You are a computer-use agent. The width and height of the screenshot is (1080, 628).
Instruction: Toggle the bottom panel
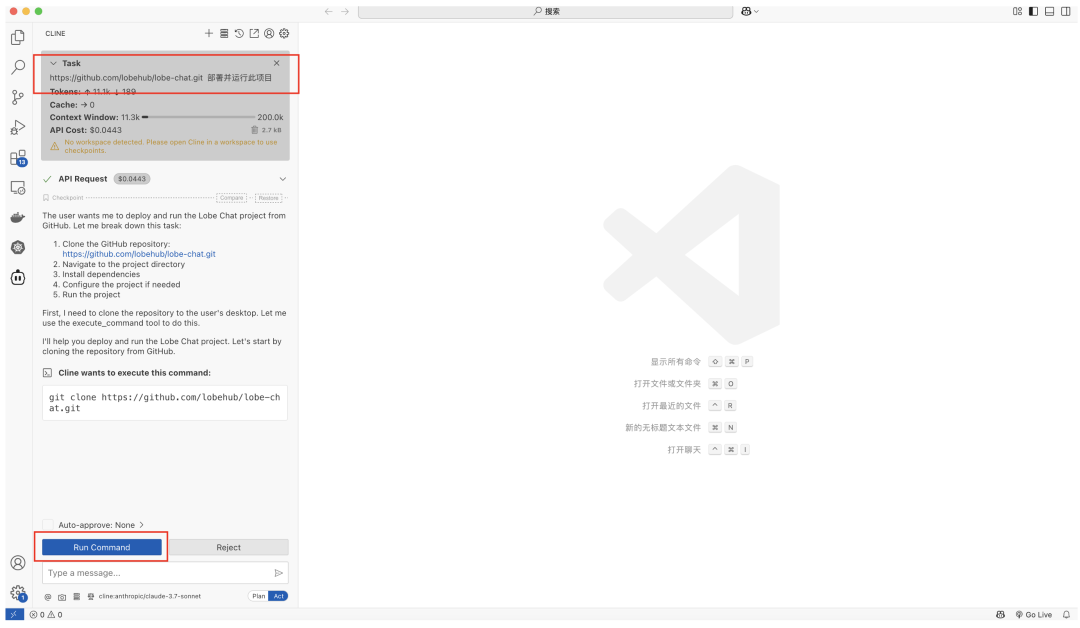1049,11
